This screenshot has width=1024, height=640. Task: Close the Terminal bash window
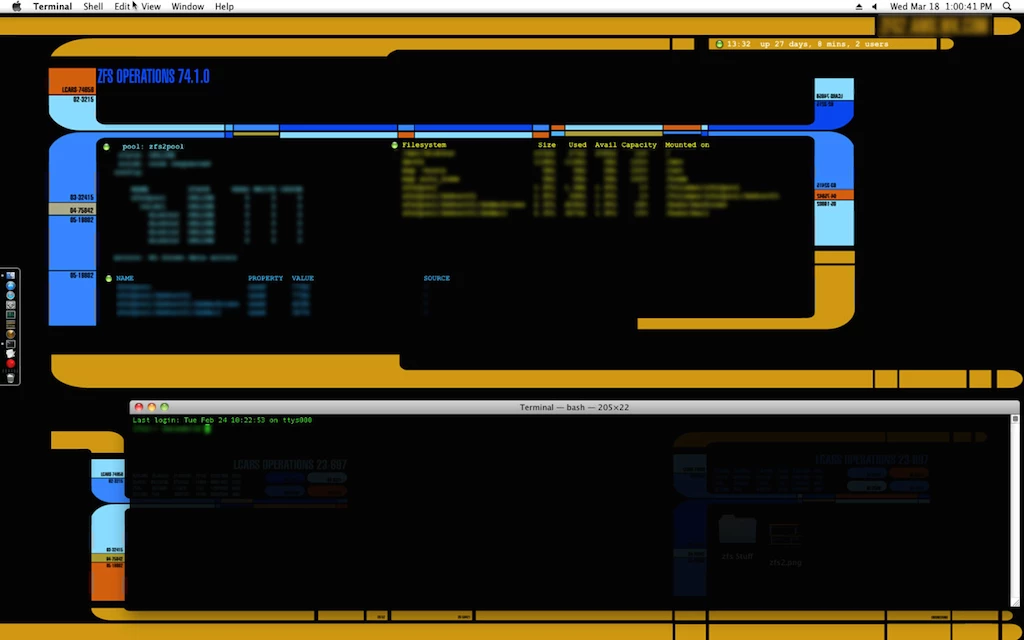138,407
